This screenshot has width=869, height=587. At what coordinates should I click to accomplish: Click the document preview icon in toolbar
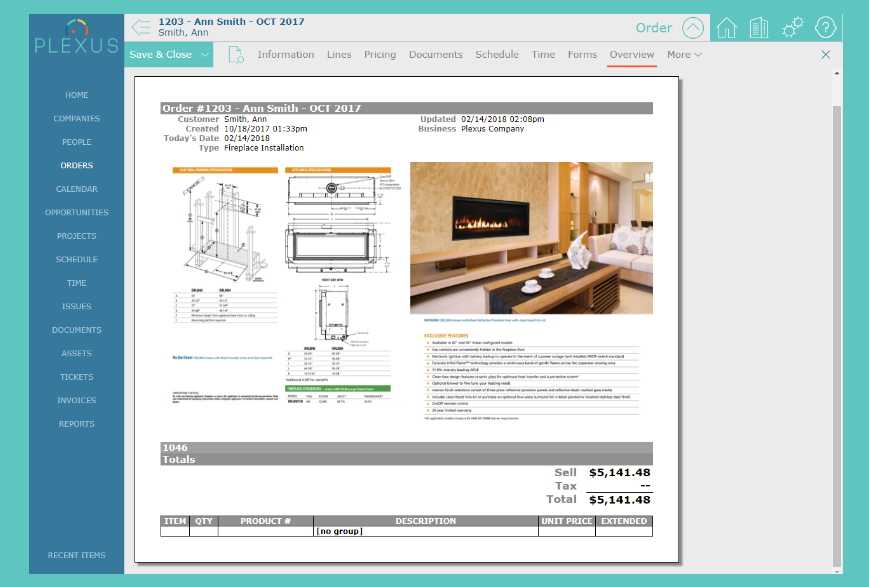(x=236, y=54)
